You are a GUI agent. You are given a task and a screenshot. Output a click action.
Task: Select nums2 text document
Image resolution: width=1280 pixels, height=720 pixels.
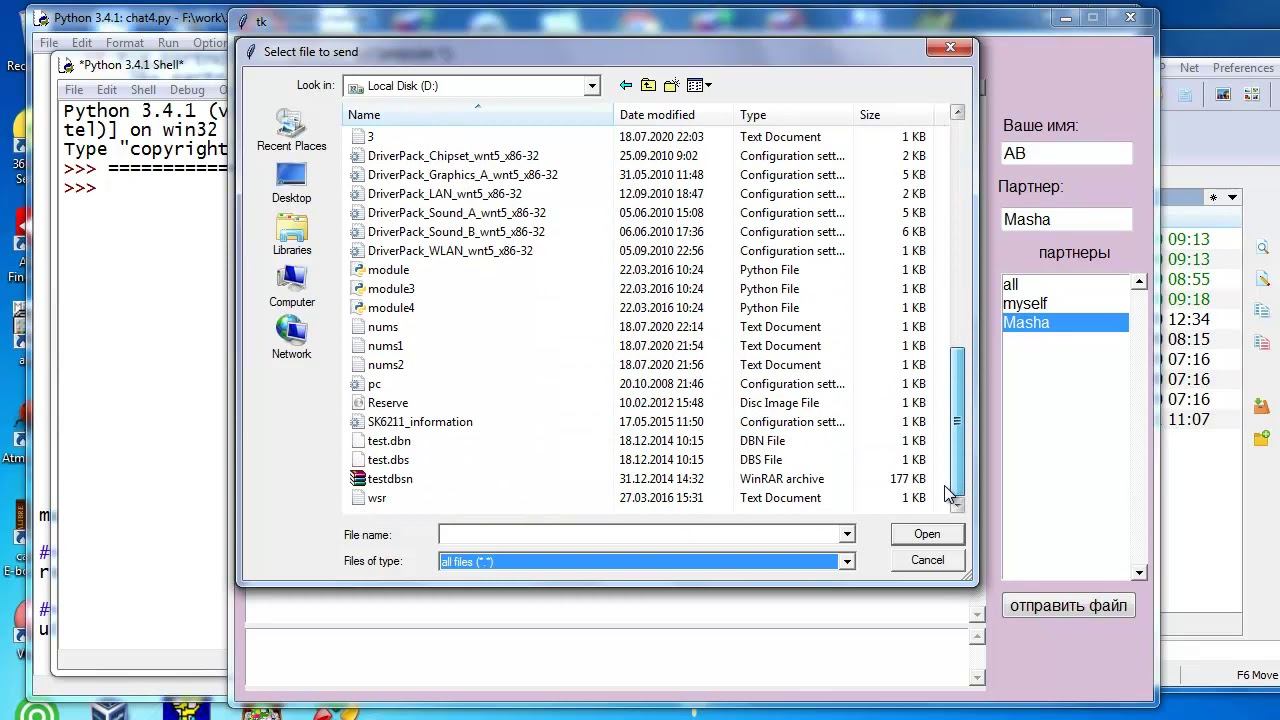click(385, 365)
